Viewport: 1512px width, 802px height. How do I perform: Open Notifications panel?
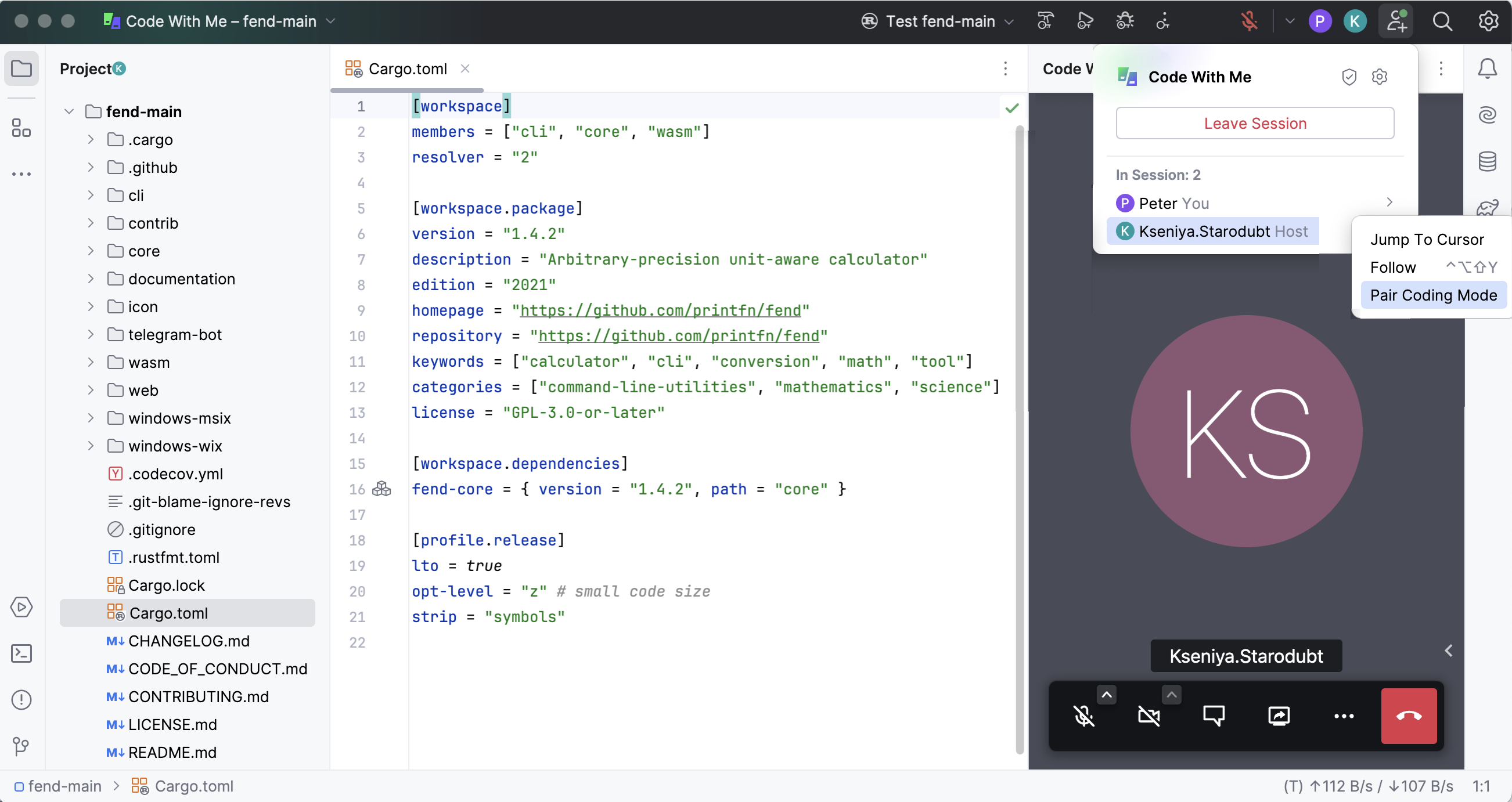coord(1488,68)
